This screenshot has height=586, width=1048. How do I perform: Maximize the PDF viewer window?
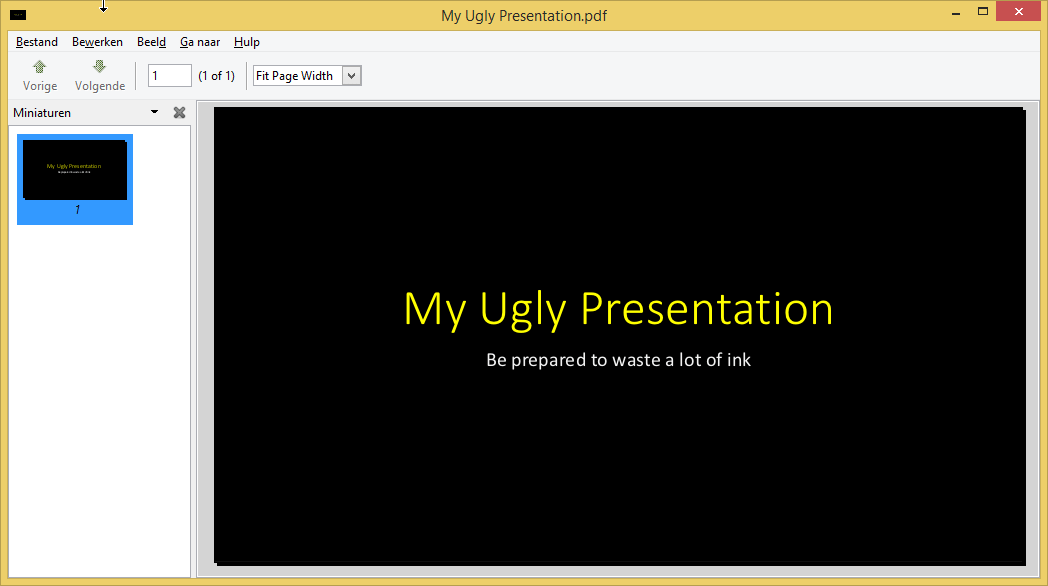(982, 10)
